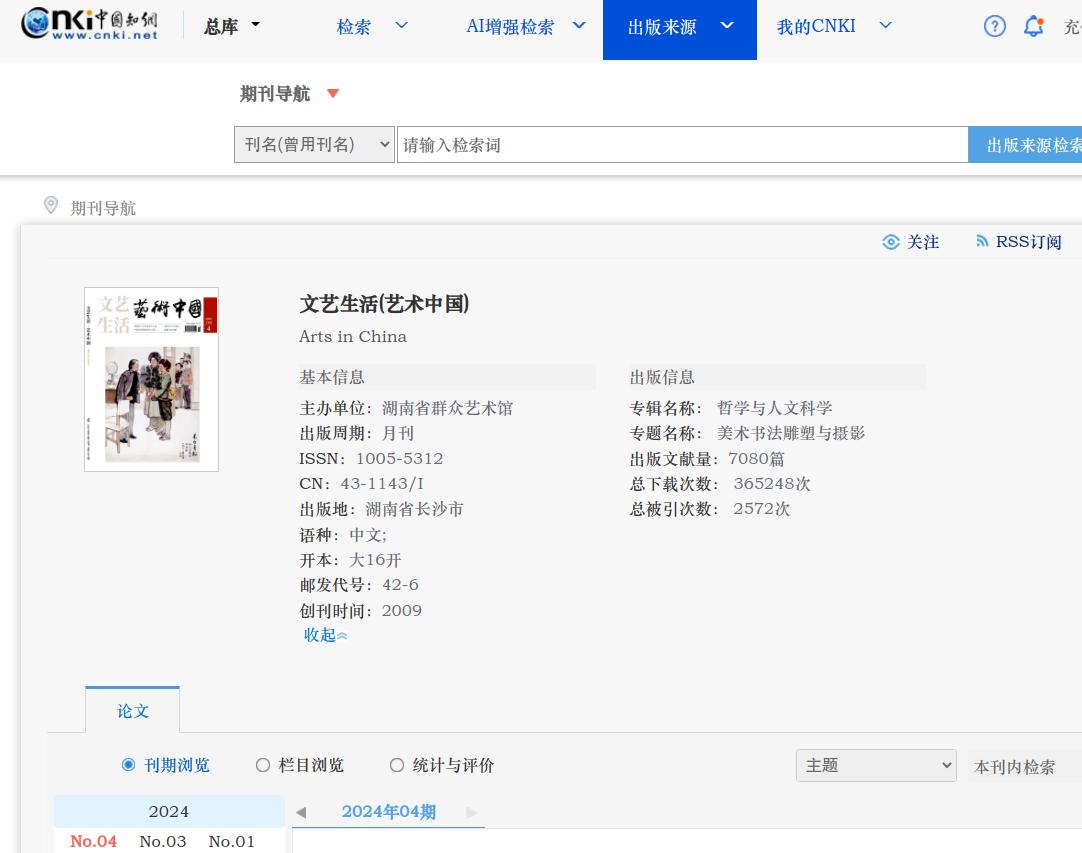This screenshot has width=1082, height=853.
Task: Open the 出版来源 menu
Action: (679, 27)
